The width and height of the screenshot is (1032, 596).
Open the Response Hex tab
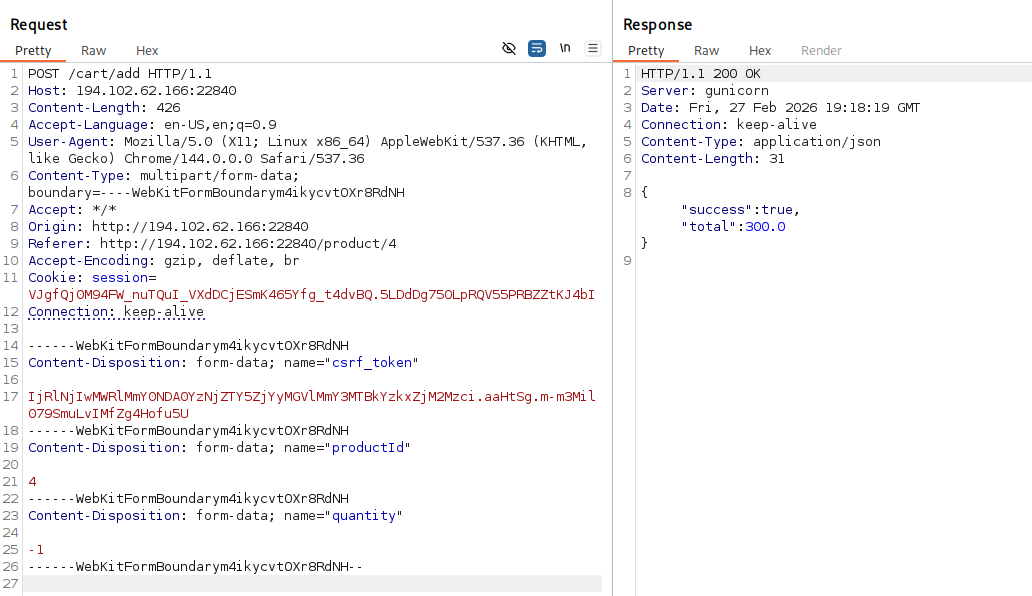point(760,51)
